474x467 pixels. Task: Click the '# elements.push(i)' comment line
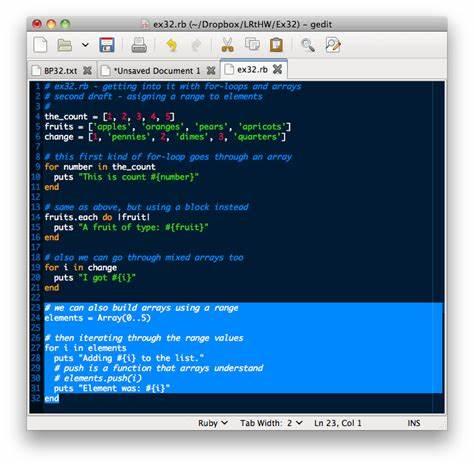pyautogui.click(x=98, y=378)
